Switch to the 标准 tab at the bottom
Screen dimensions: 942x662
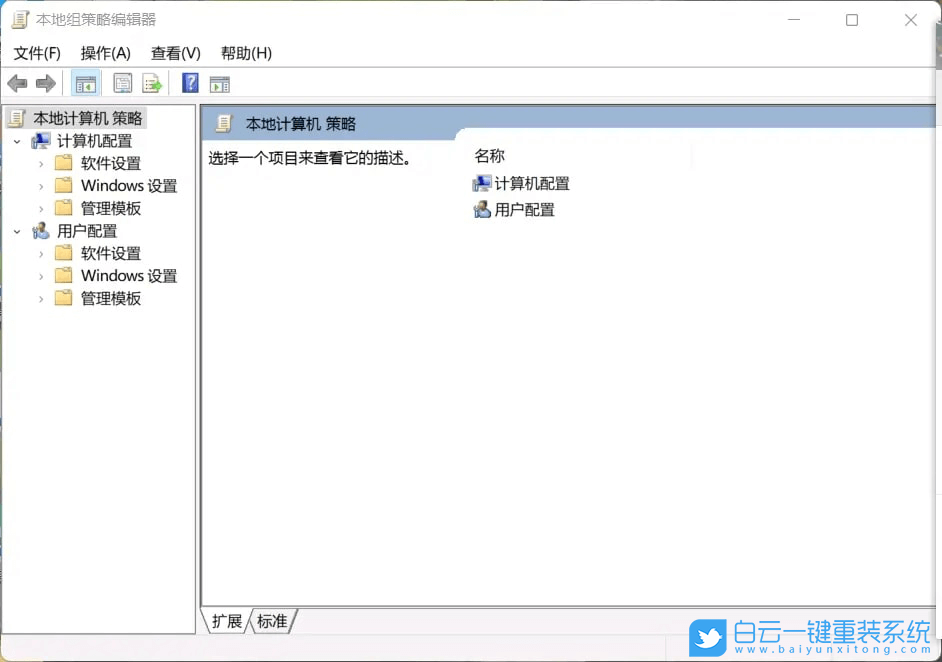pos(271,621)
